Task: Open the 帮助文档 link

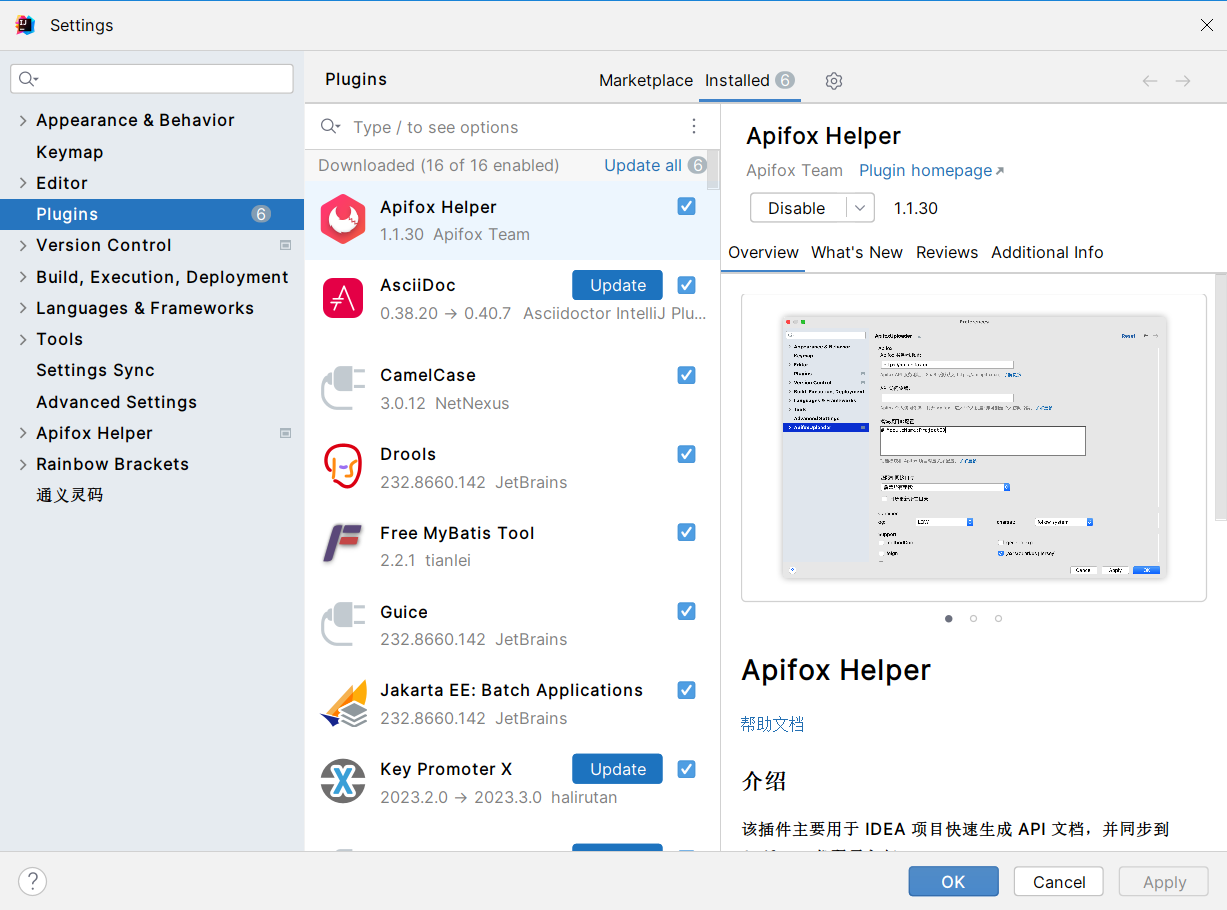Action: pyautogui.click(x=772, y=724)
